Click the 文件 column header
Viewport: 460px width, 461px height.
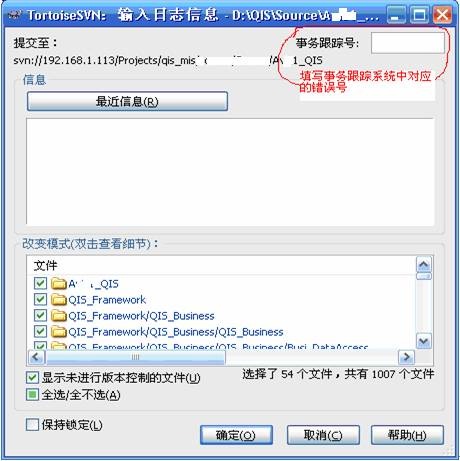click(x=45, y=266)
